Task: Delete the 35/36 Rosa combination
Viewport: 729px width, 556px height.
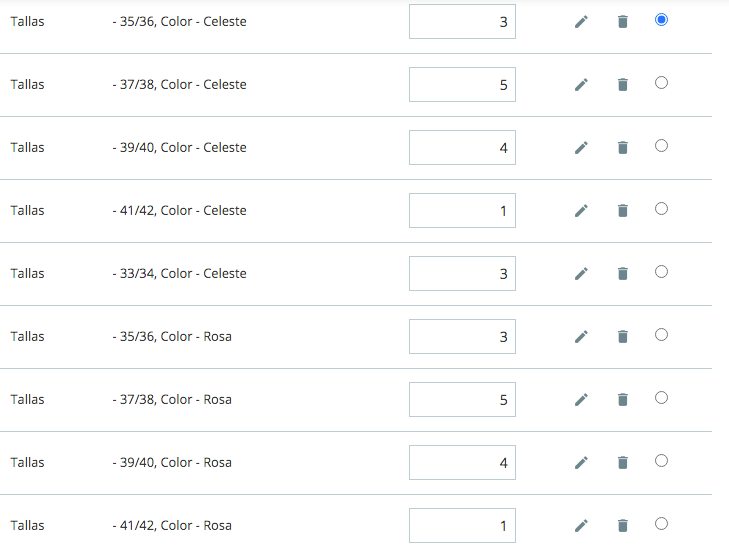Action: pyautogui.click(x=623, y=337)
